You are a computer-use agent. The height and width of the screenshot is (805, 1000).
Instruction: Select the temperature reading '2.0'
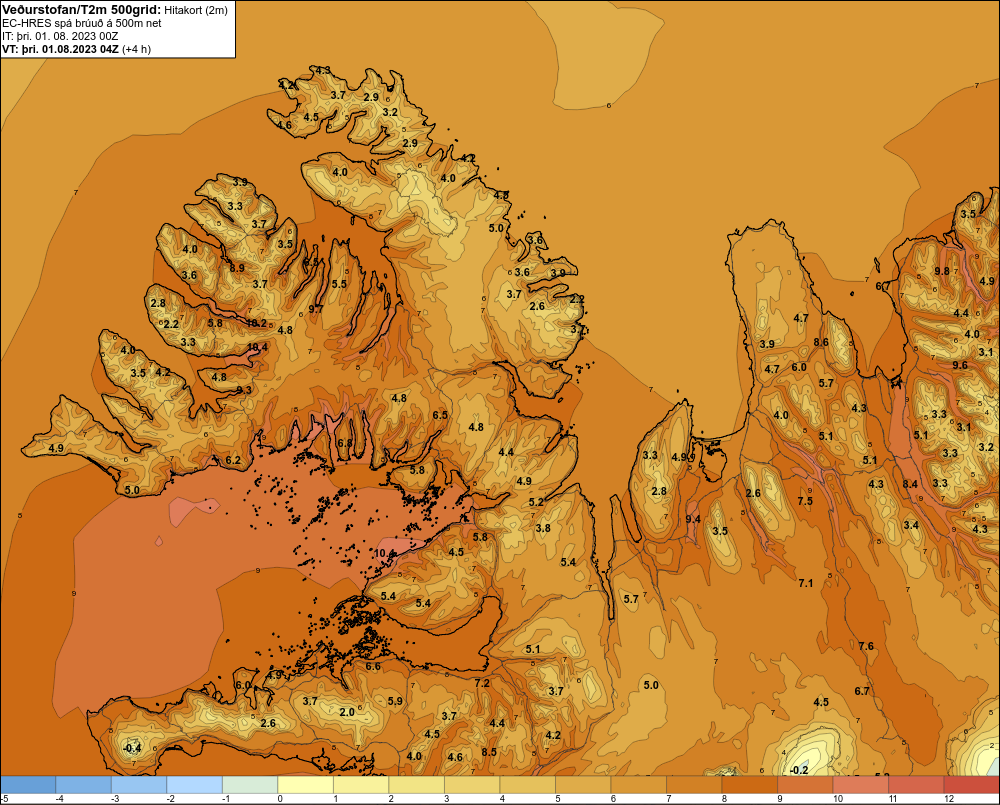pos(347,713)
